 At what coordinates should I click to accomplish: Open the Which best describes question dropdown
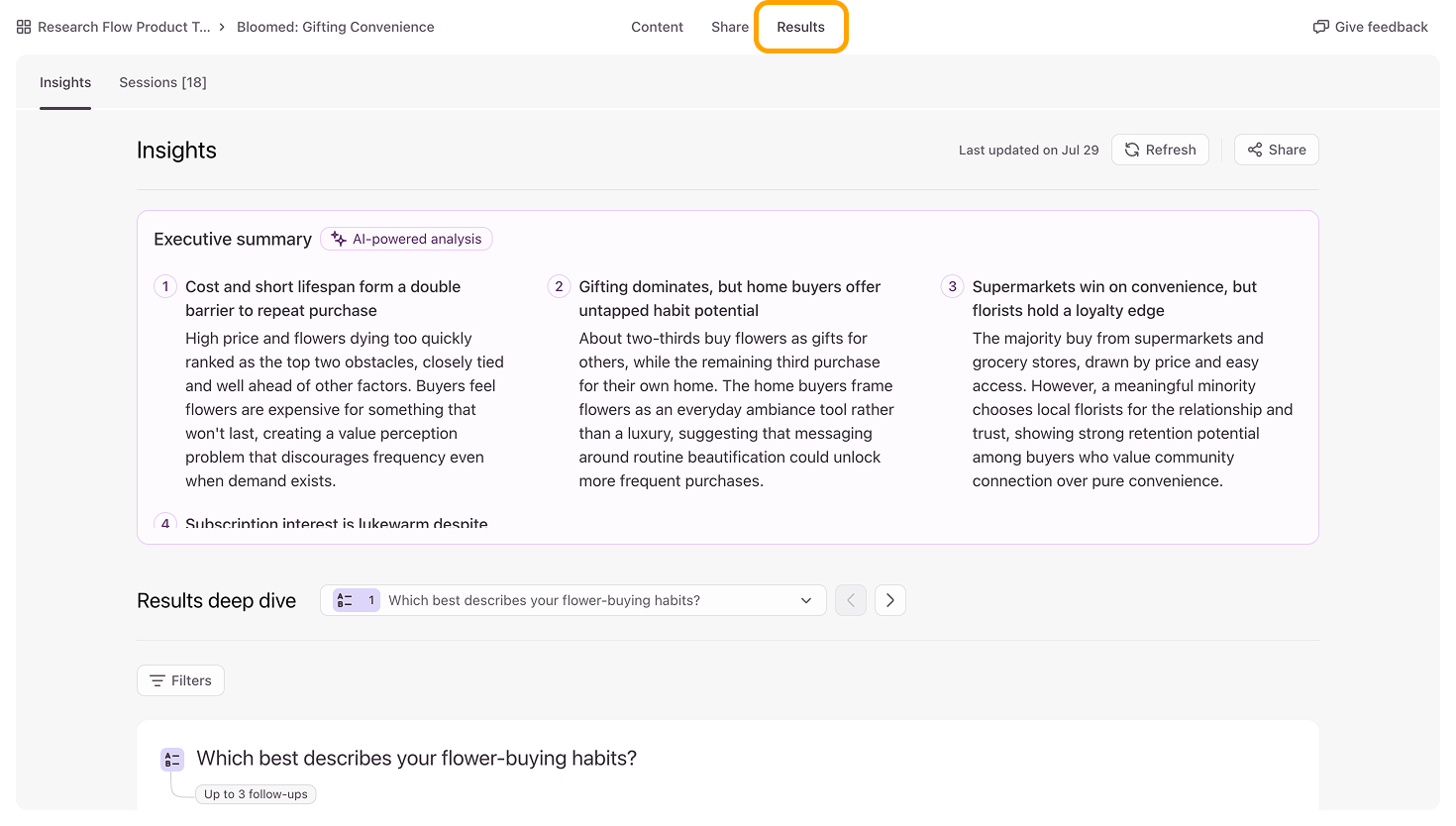pos(573,600)
